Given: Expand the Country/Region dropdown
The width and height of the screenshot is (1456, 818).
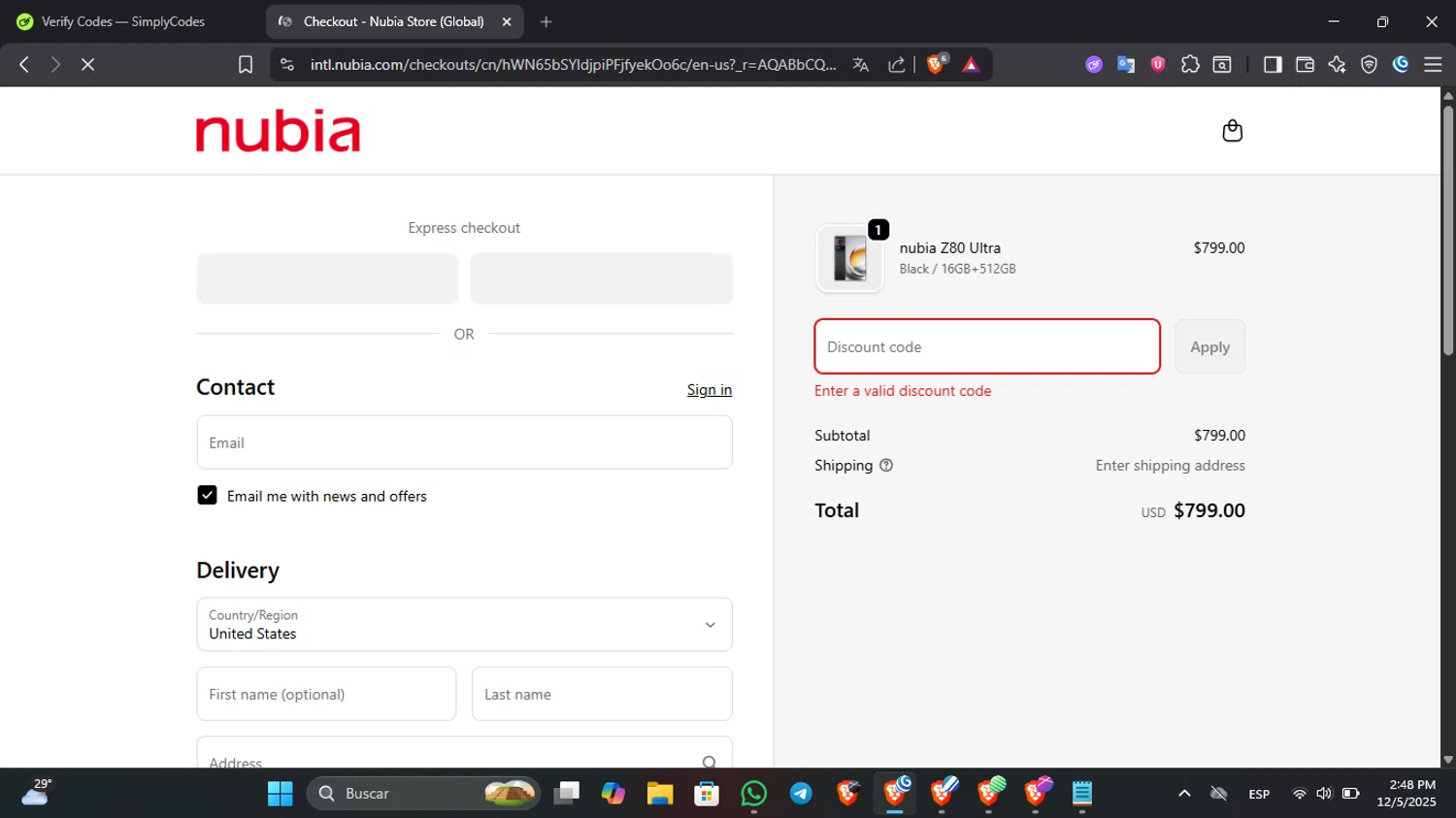Looking at the screenshot, I should 464,624.
